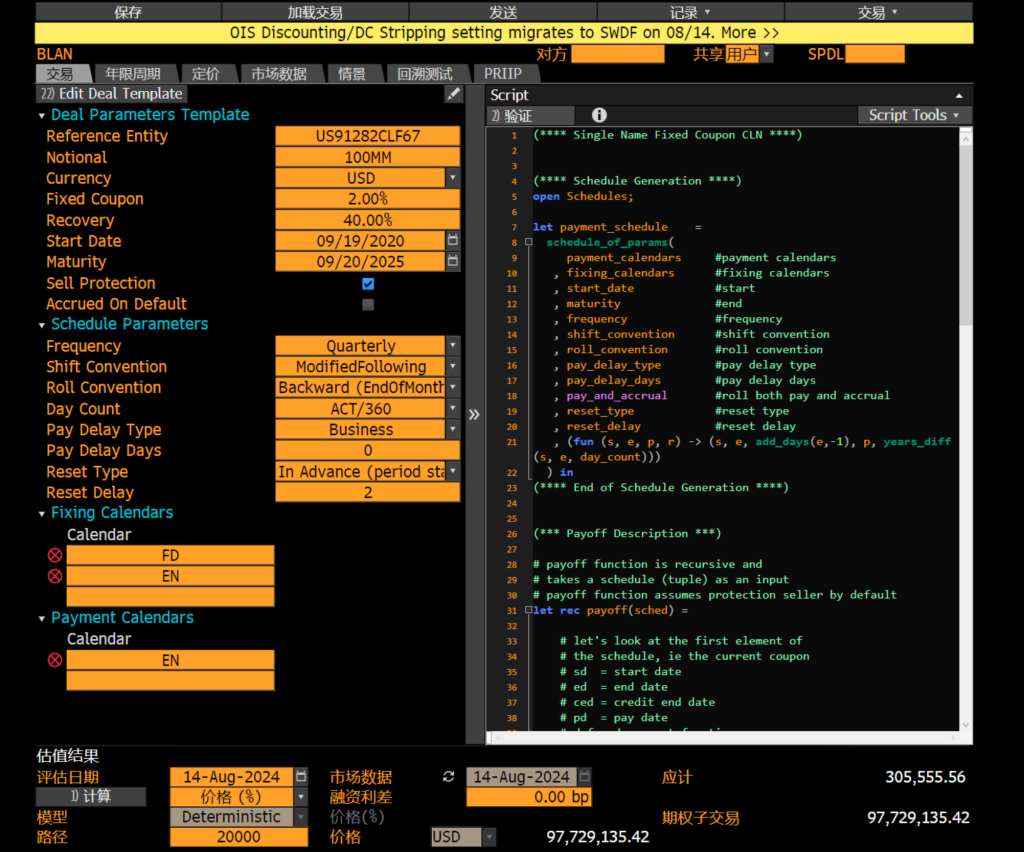Switch to the 市场数据 tab
Screen dimensions: 1024x852
click(278, 74)
